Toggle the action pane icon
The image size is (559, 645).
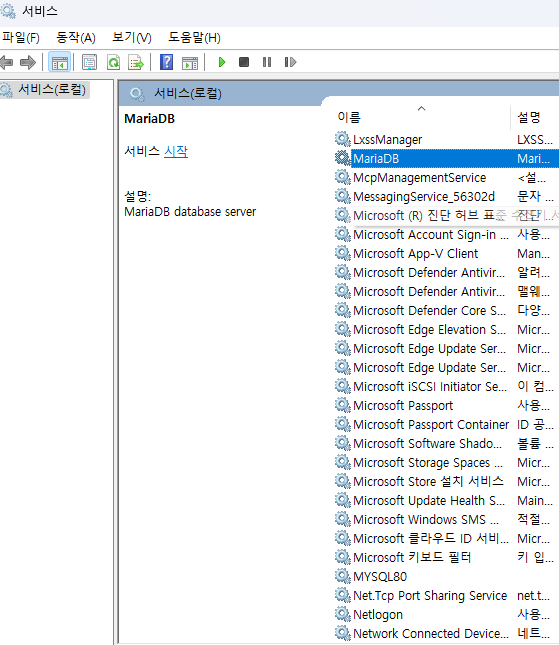click(x=190, y=63)
